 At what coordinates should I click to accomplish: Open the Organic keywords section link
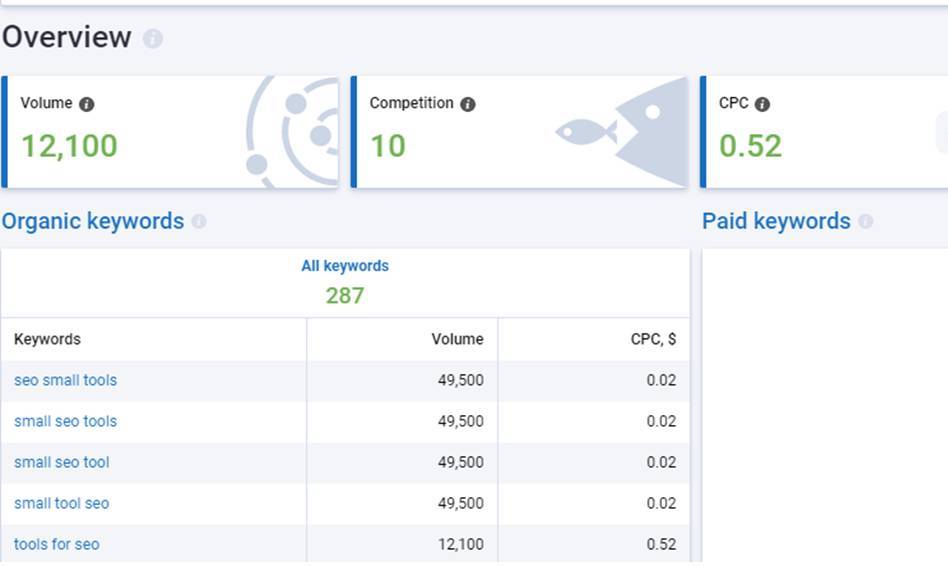[x=93, y=221]
